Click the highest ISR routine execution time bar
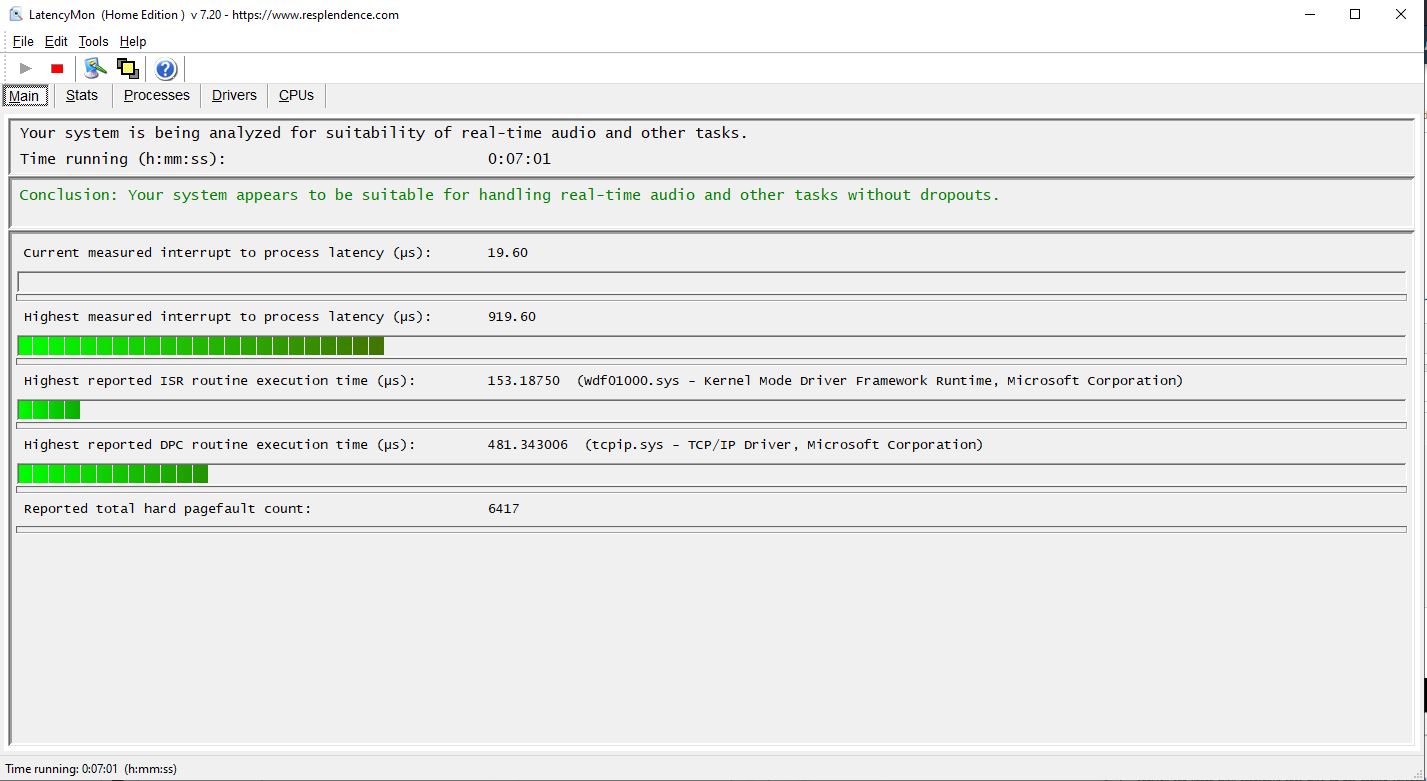 (x=712, y=410)
